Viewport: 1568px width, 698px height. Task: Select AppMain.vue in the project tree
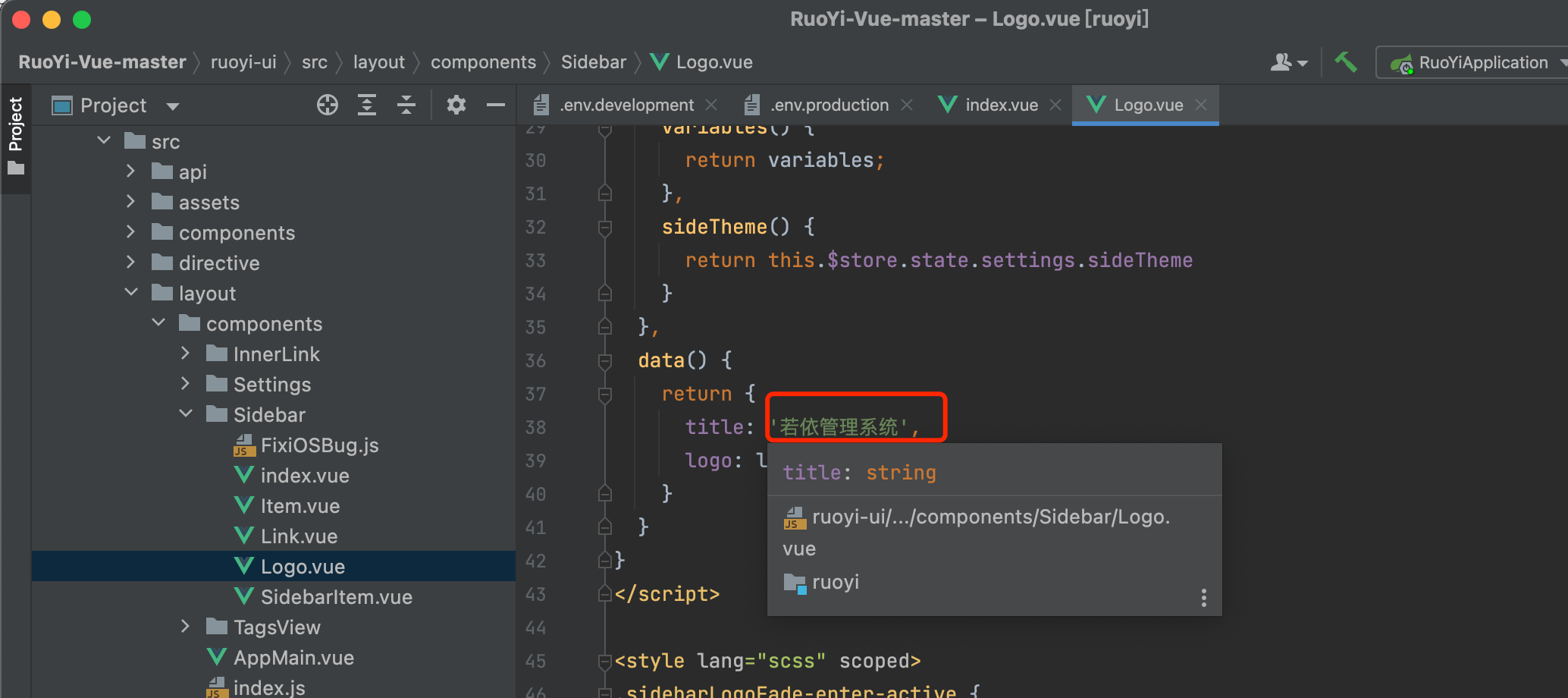(293, 658)
